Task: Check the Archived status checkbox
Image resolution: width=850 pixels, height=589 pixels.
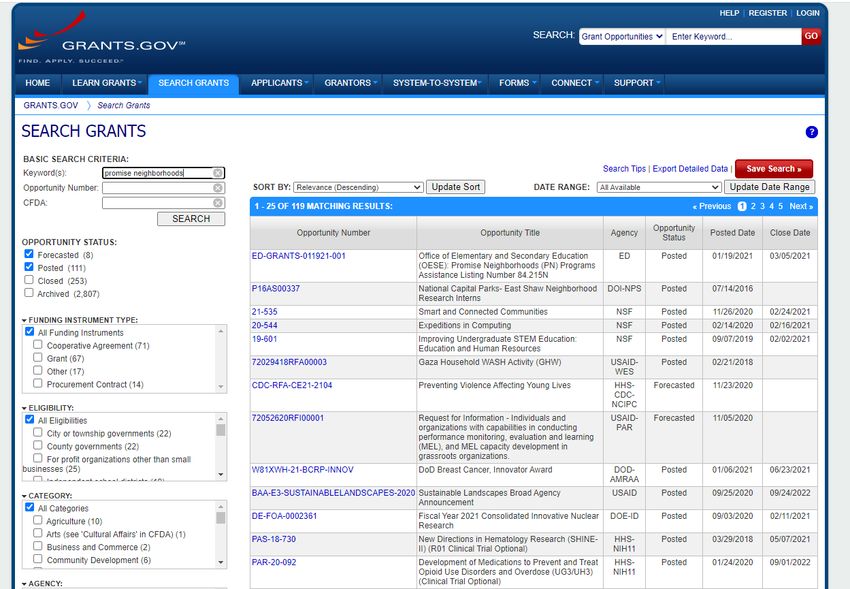Action: [x=29, y=293]
